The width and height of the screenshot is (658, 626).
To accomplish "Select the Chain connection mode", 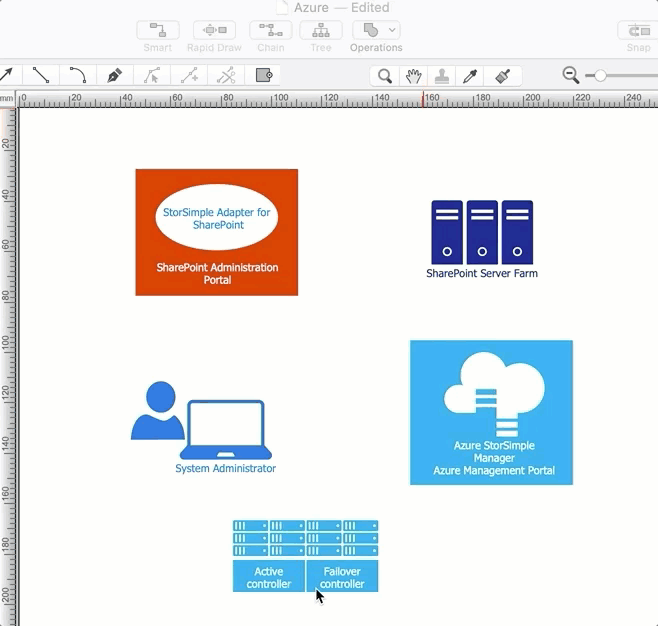I will click(x=271, y=30).
